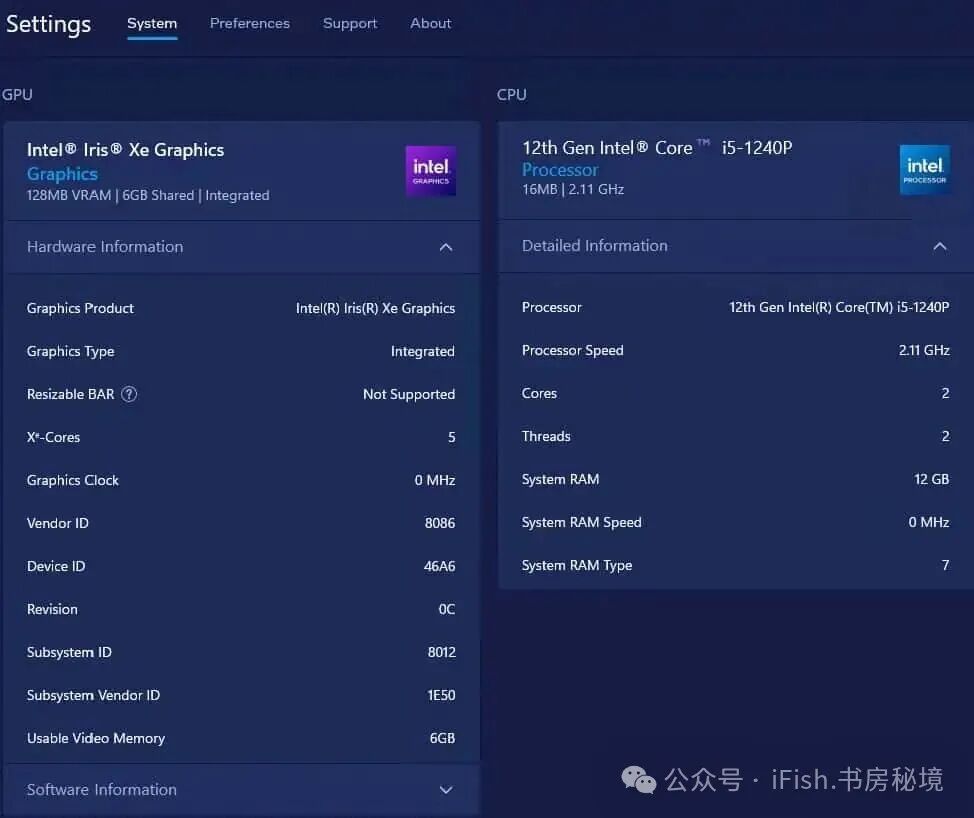Click the WeChat logo in the watermark

click(639, 779)
